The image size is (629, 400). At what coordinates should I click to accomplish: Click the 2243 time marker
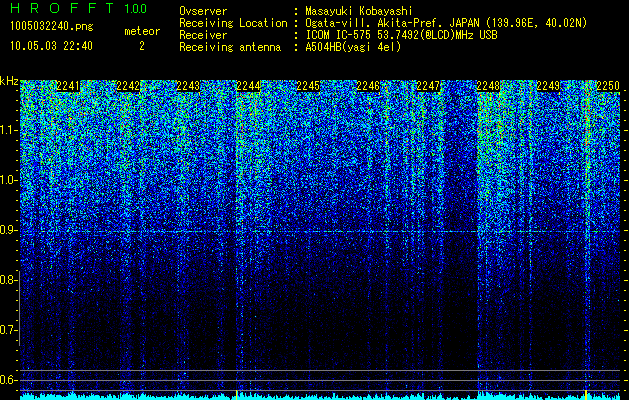click(x=188, y=86)
